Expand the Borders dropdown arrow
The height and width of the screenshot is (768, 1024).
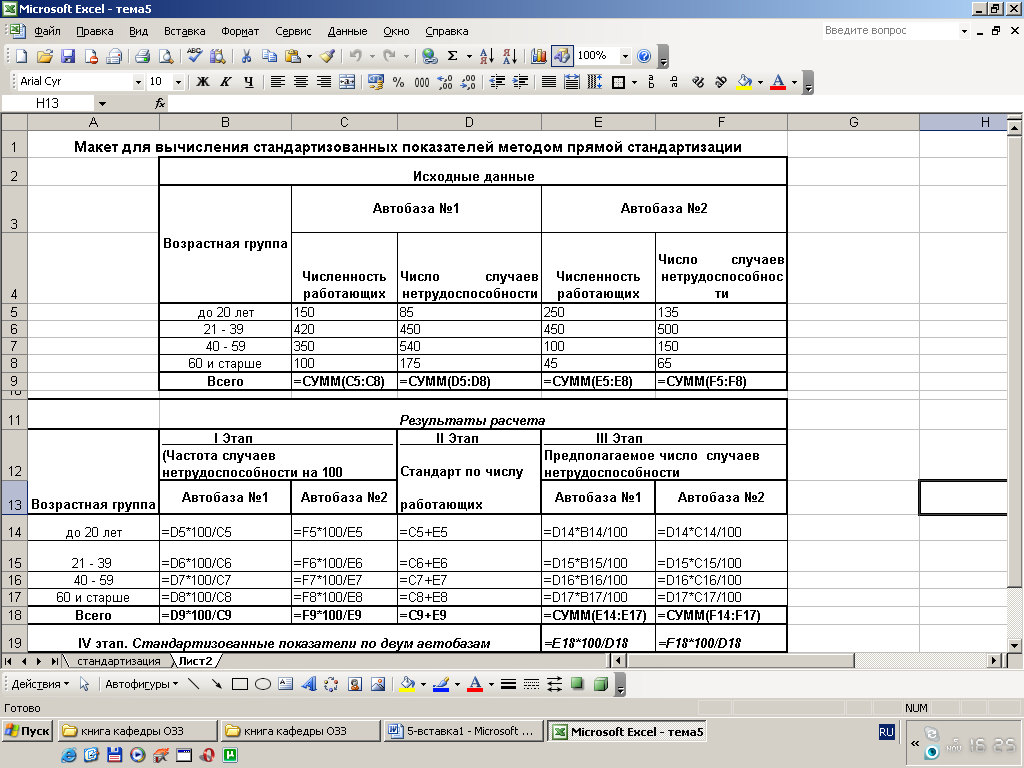(x=634, y=82)
